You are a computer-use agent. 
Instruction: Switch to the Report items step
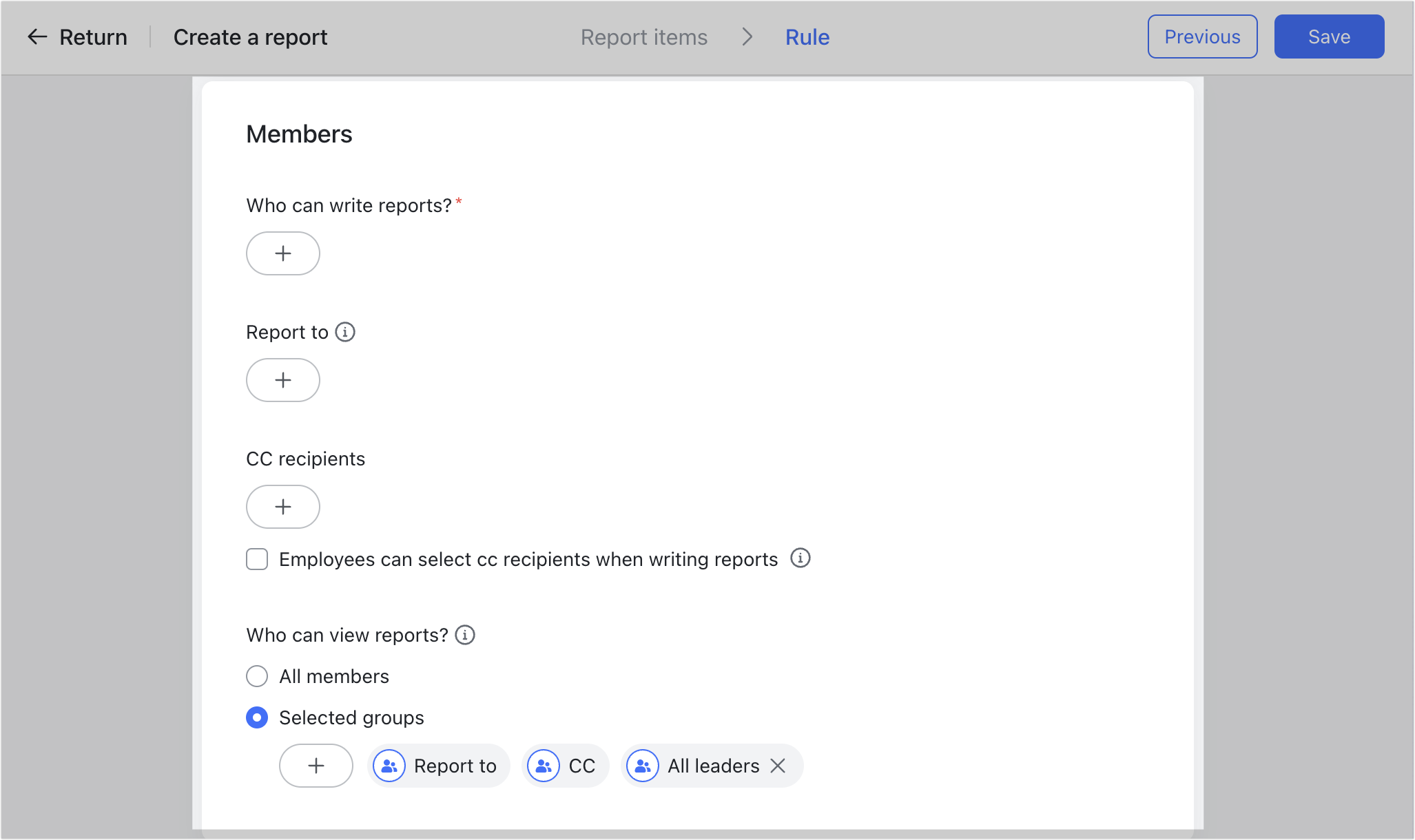click(x=643, y=37)
